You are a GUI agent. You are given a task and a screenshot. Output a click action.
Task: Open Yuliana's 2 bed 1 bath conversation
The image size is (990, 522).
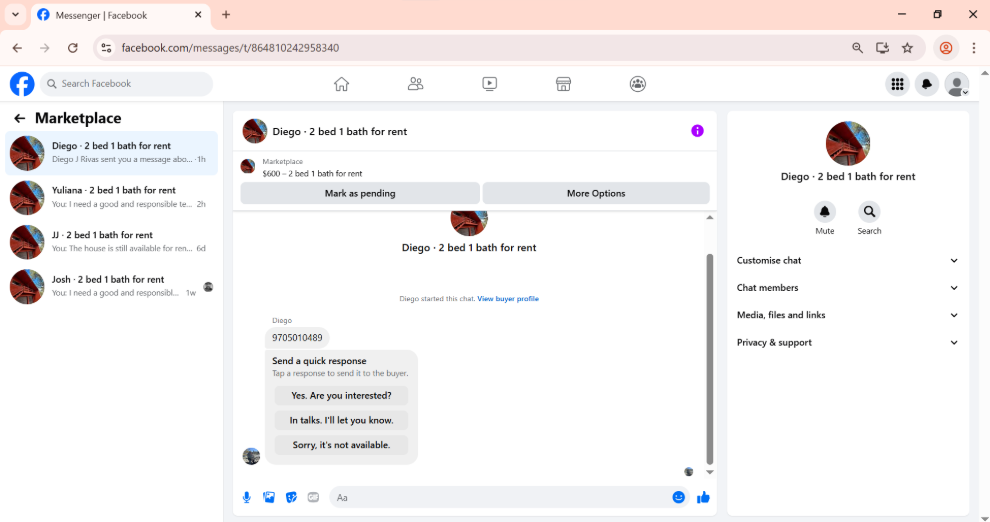pyautogui.click(x=112, y=198)
